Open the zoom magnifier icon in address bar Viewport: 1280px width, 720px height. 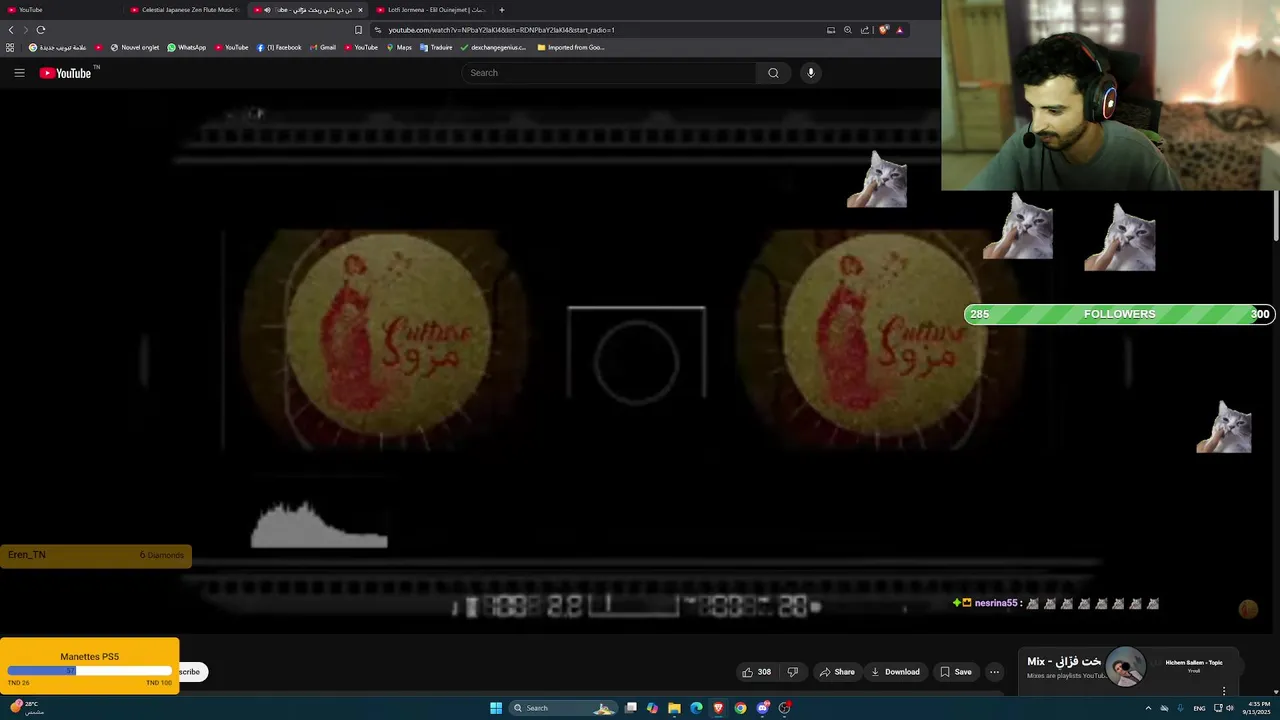(848, 30)
